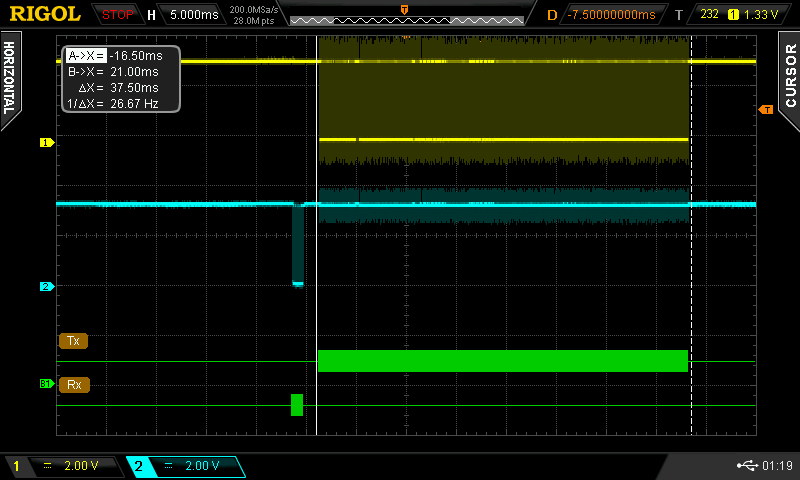The width and height of the screenshot is (800, 480).
Task: Click the RIGOL logo
Action: coord(44,14)
